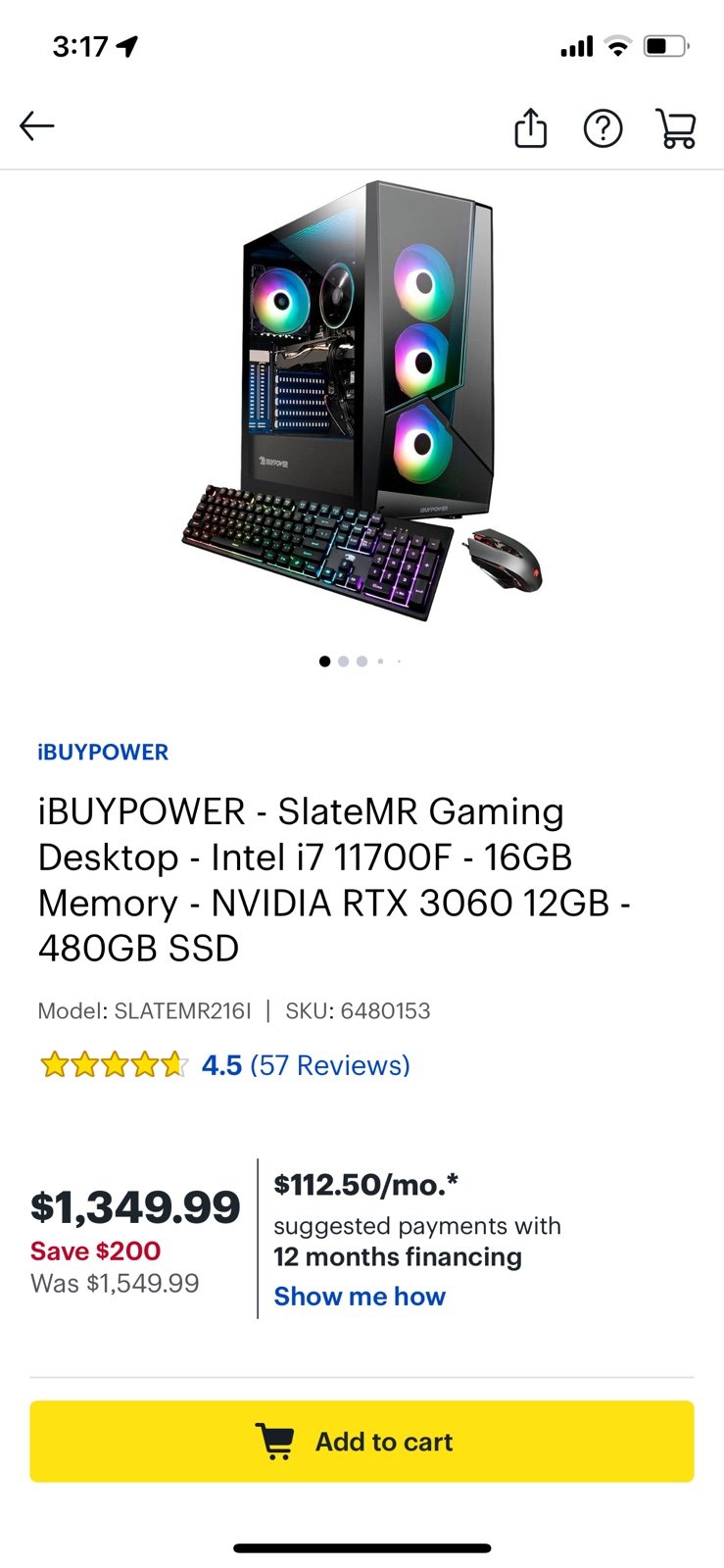
Task: Tap the 4.5 rating number
Action: (221, 1065)
